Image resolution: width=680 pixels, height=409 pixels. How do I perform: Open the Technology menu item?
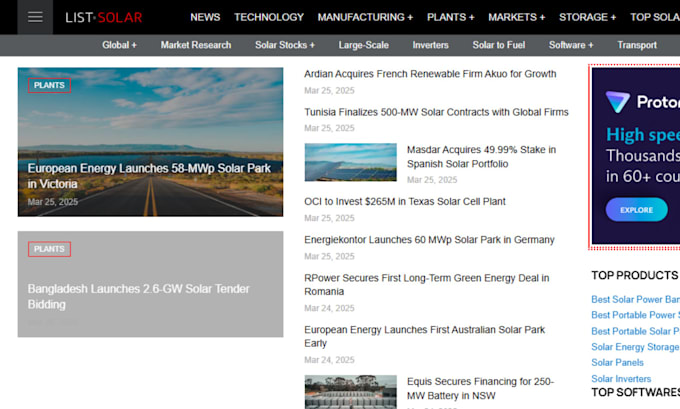tap(269, 17)
